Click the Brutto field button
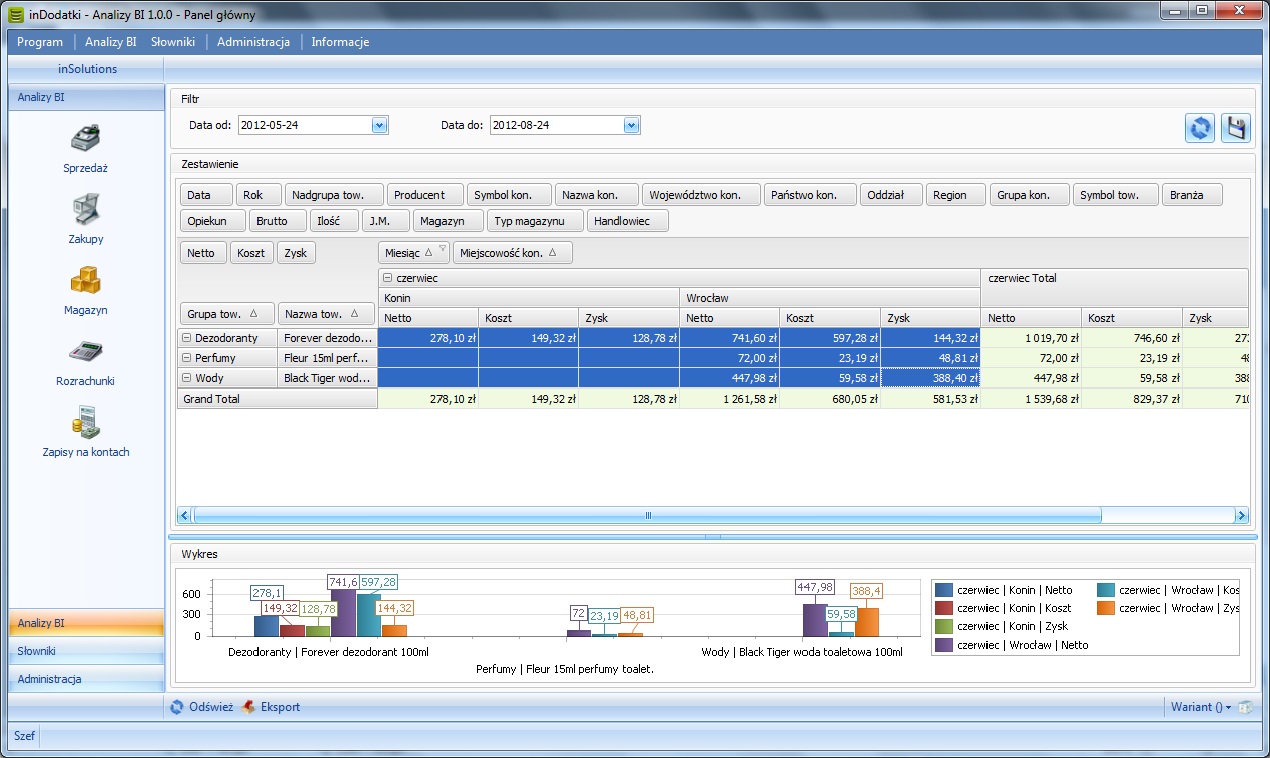 [x=276, y=221]
